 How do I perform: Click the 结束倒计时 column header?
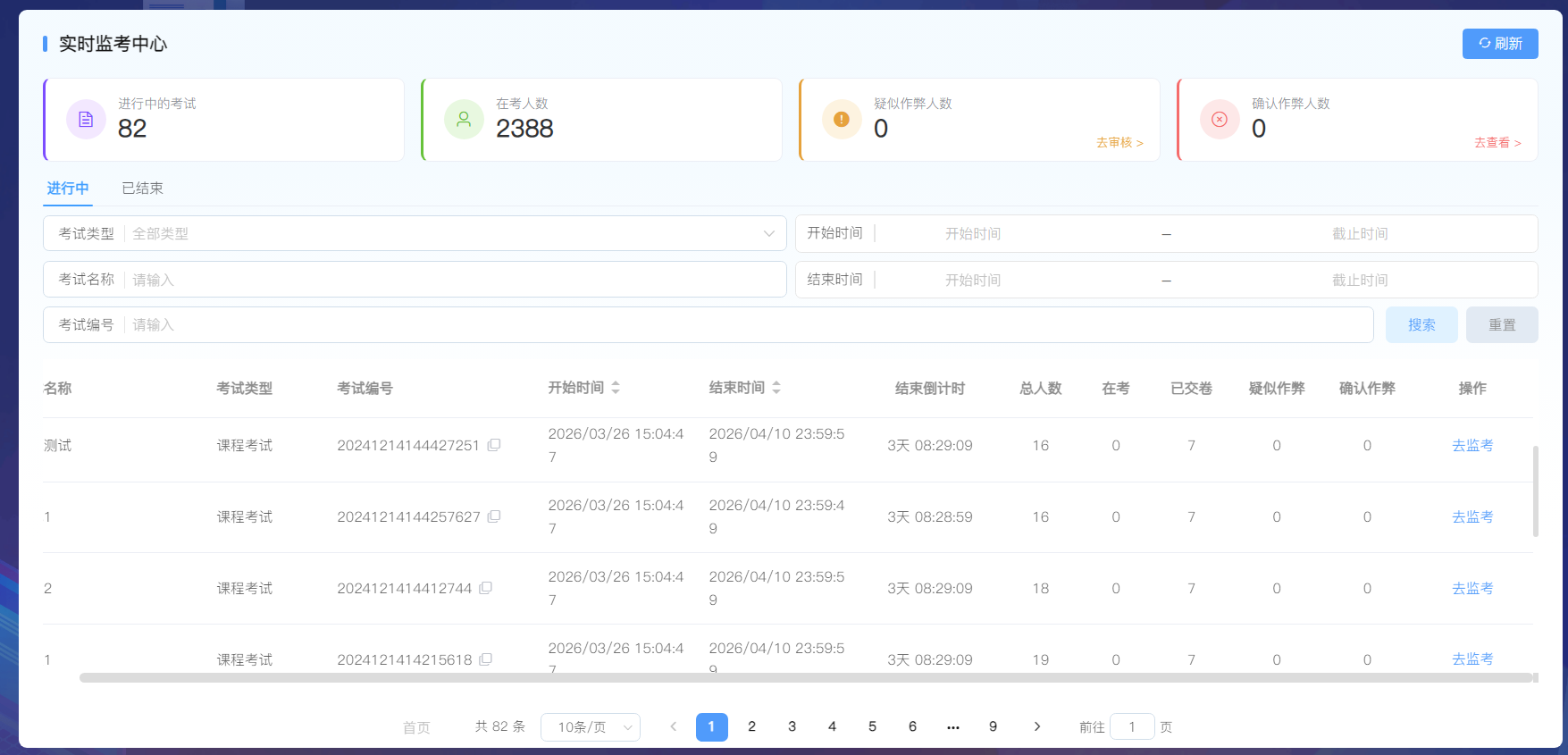click(x=930, y=389)
